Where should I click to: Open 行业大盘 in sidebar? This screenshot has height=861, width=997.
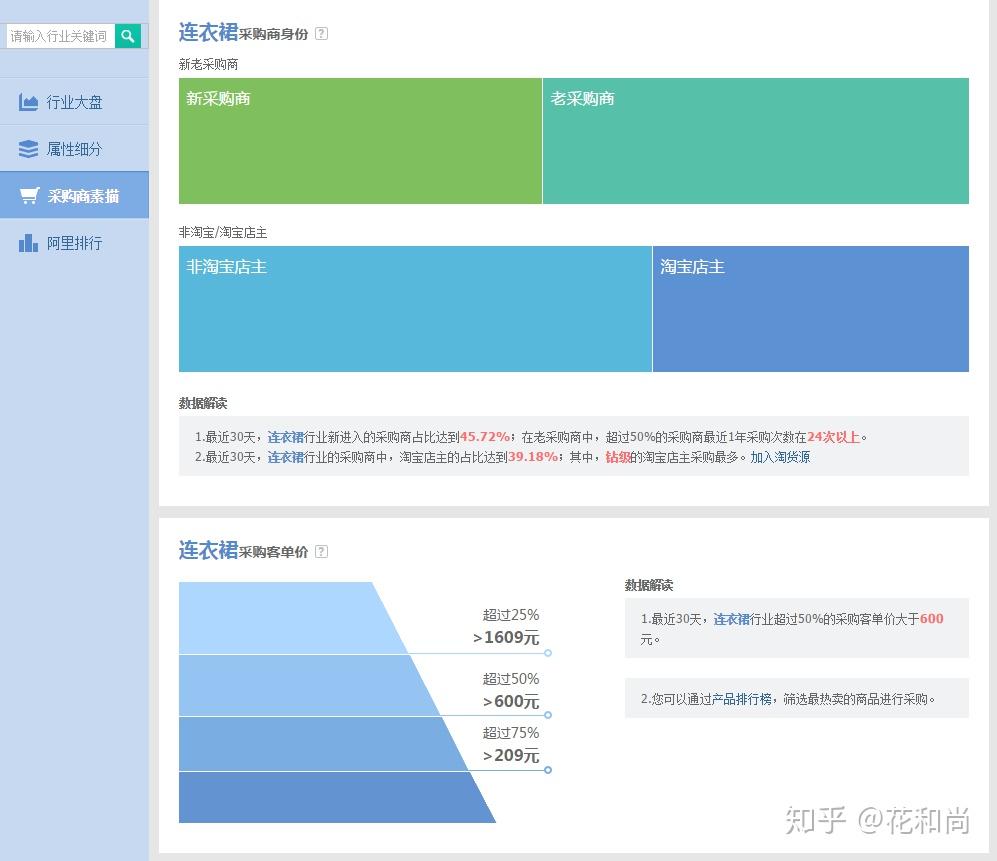[74, 102]
